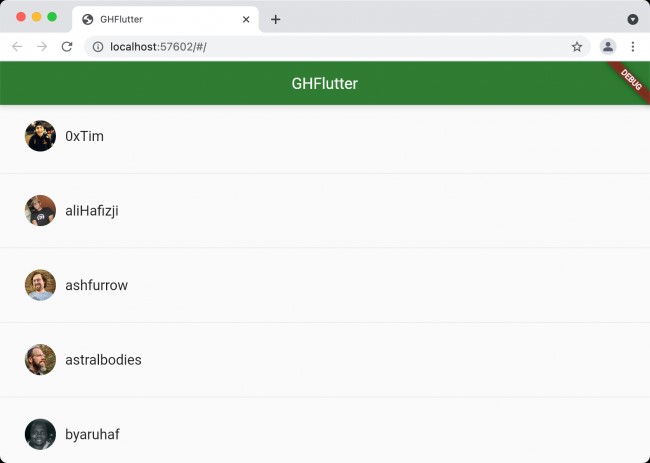
Task: Reload the current page
Action: coord(67,47)
